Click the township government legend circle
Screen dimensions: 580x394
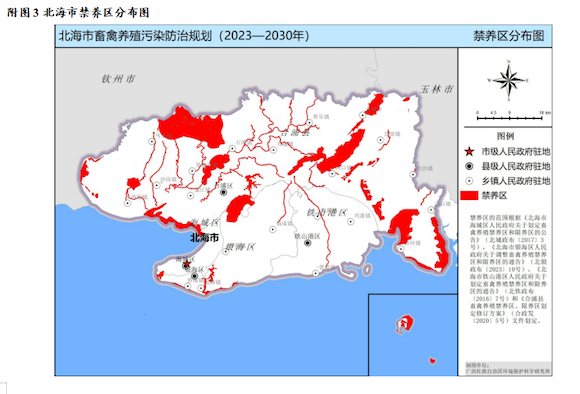tap(469, 181)
